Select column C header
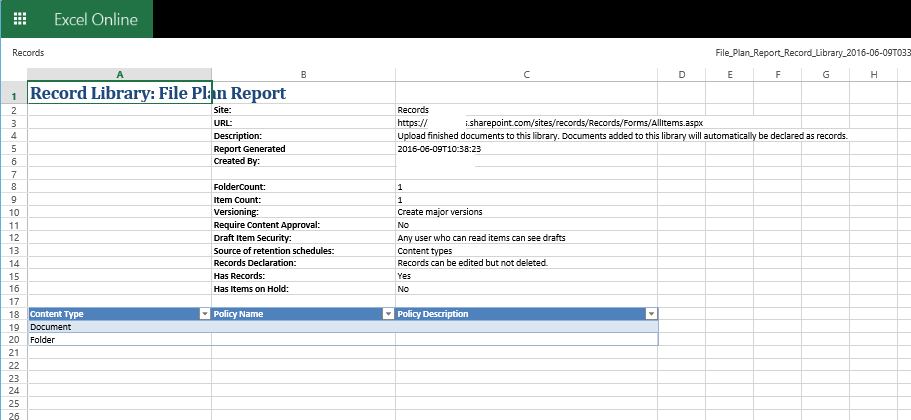Screen dimensions: 911x420 (x=526, y=74)
